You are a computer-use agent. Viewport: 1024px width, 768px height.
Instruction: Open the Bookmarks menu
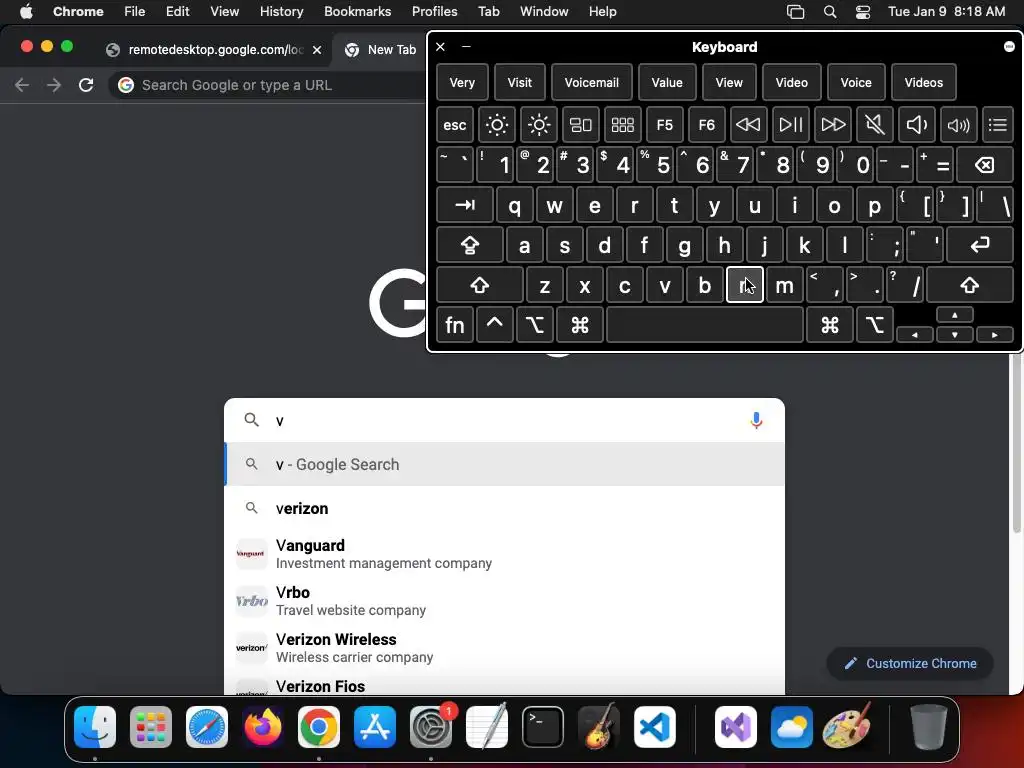click(357, 11)
